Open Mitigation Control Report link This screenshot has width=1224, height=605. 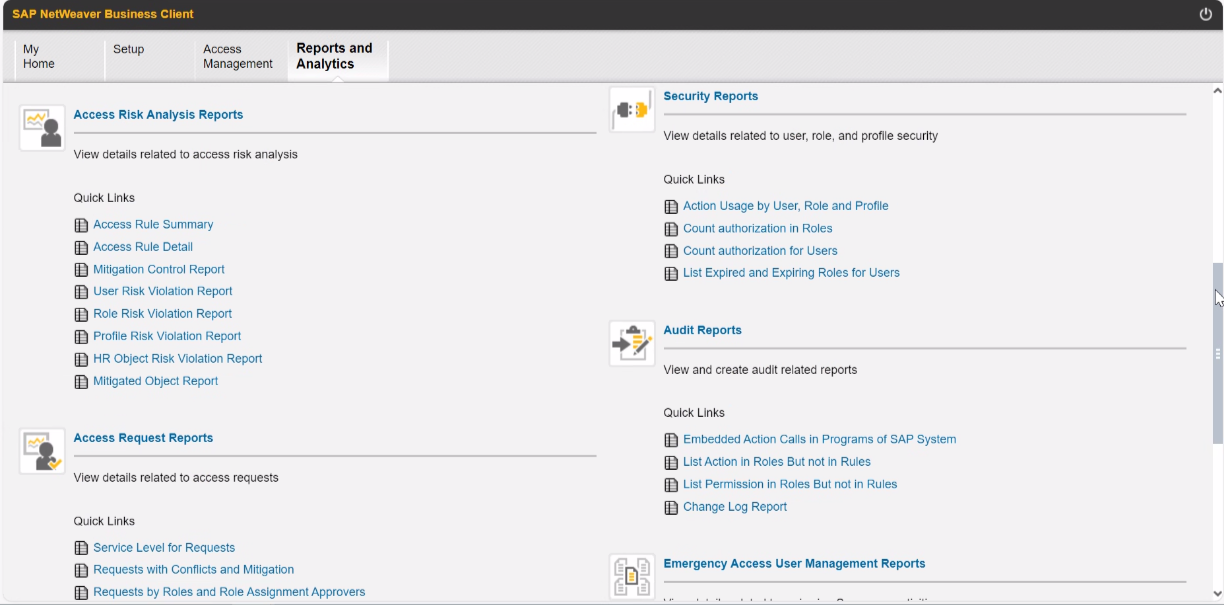coord(158,269)
